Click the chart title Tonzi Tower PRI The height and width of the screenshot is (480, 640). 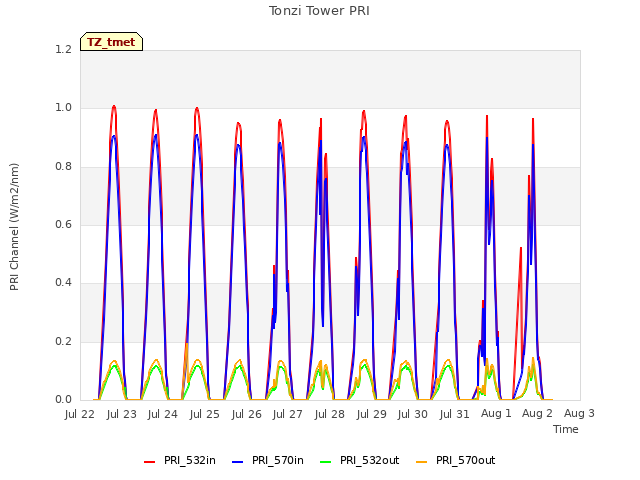[319, 11]
